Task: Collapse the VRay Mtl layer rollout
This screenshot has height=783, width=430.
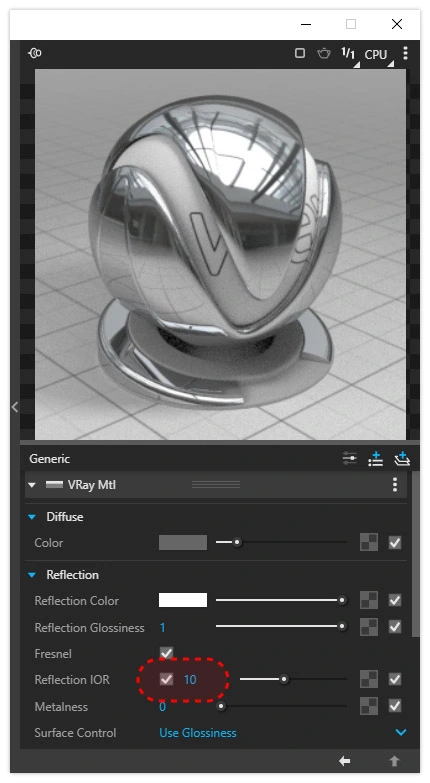Action: pyautogui.click(x=32, y=485)
